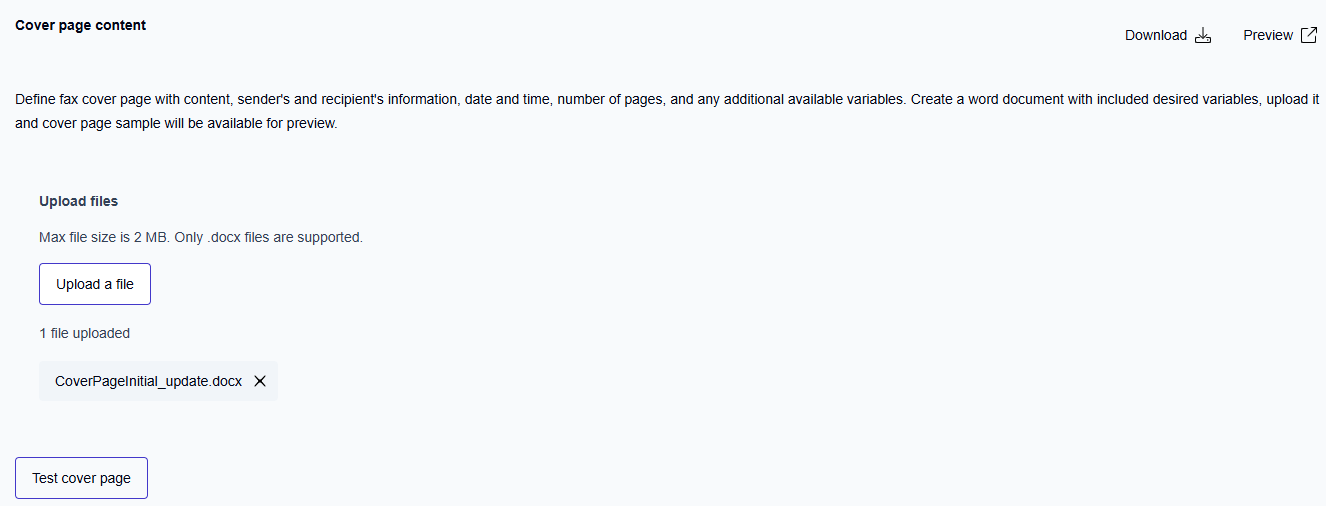Click the 1 file uploaded status text
This screenshot has width=1326, height=506.
coord(84,333)
